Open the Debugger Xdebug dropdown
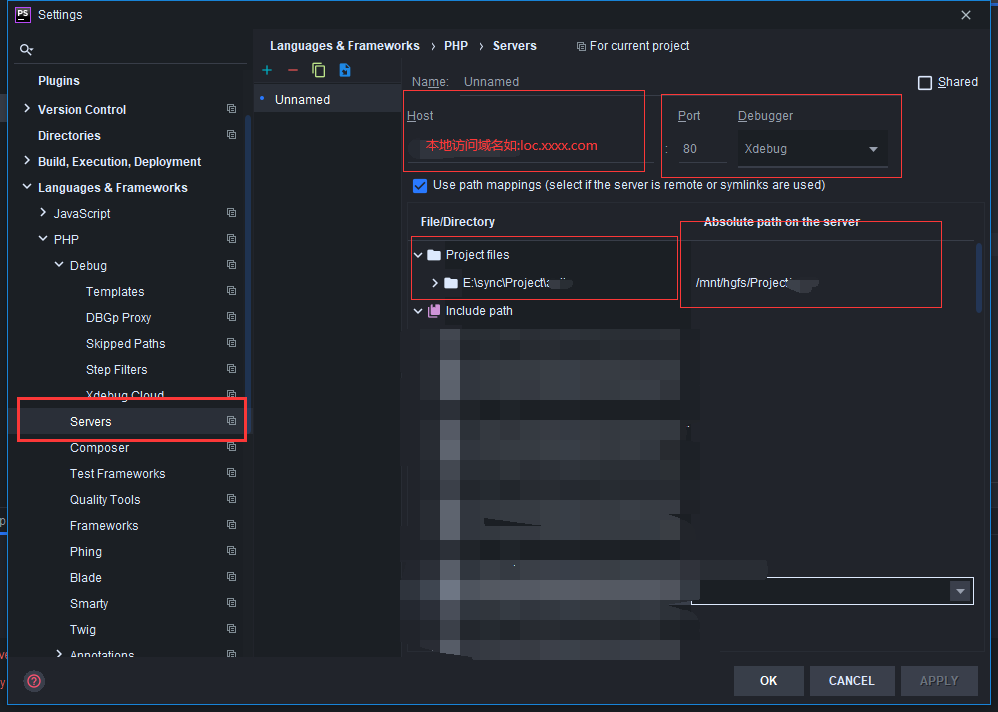The width and height of the screenshot is (998, 712). [813, 149]
